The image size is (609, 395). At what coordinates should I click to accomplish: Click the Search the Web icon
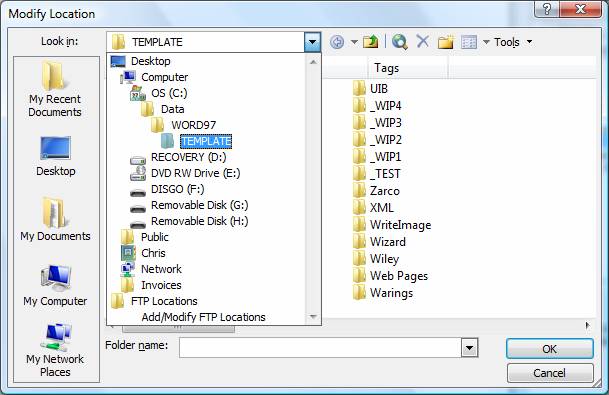point(400,42)
